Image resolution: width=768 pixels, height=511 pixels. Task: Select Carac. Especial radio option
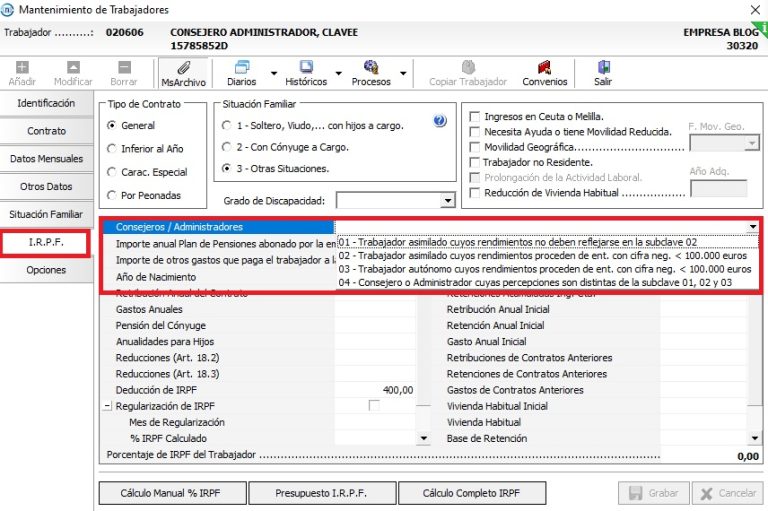coord(112,172)
